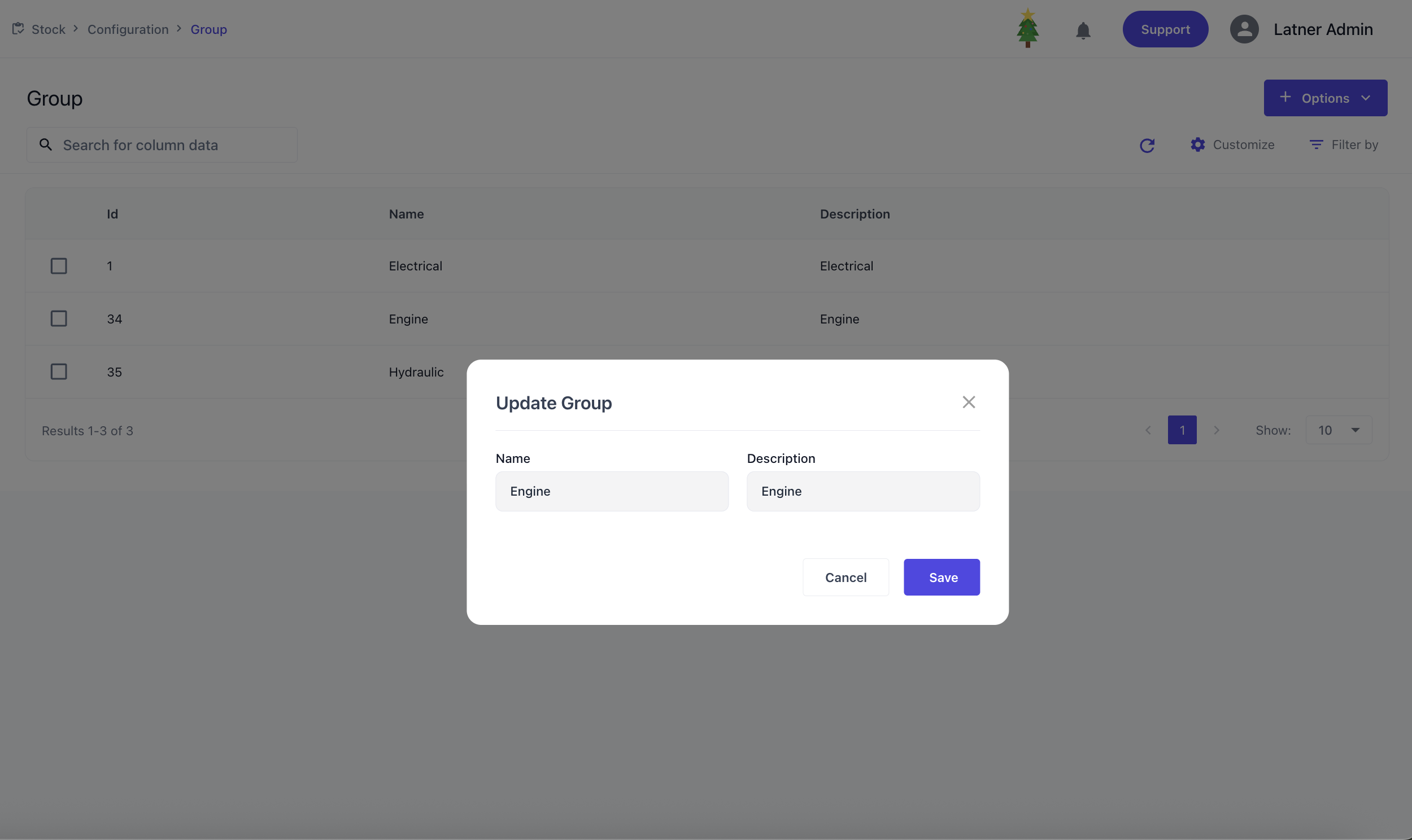Click the refresh table icon
This screenshot has height=840, width=1412.
click(1147, 146)
